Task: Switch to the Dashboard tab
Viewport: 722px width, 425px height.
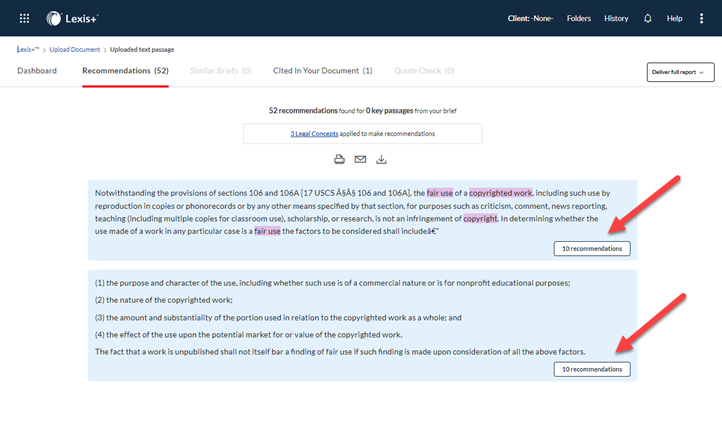Action: [37, 70]
